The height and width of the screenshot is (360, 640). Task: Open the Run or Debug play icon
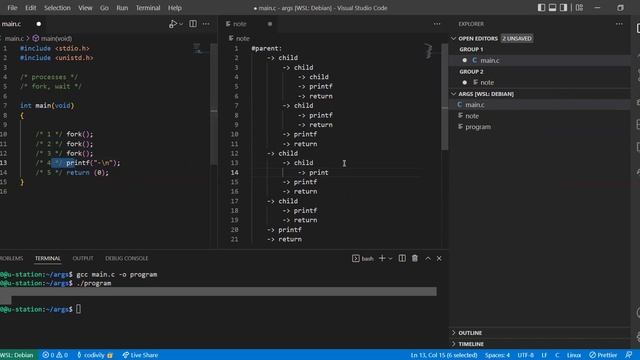173,24
